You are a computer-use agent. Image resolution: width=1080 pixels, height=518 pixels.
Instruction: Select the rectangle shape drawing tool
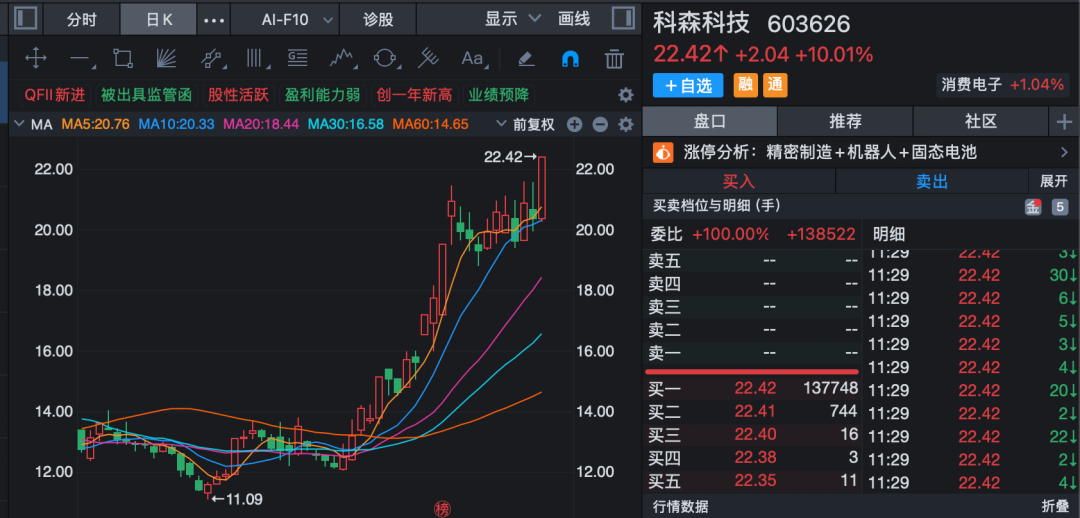(123, 58)
